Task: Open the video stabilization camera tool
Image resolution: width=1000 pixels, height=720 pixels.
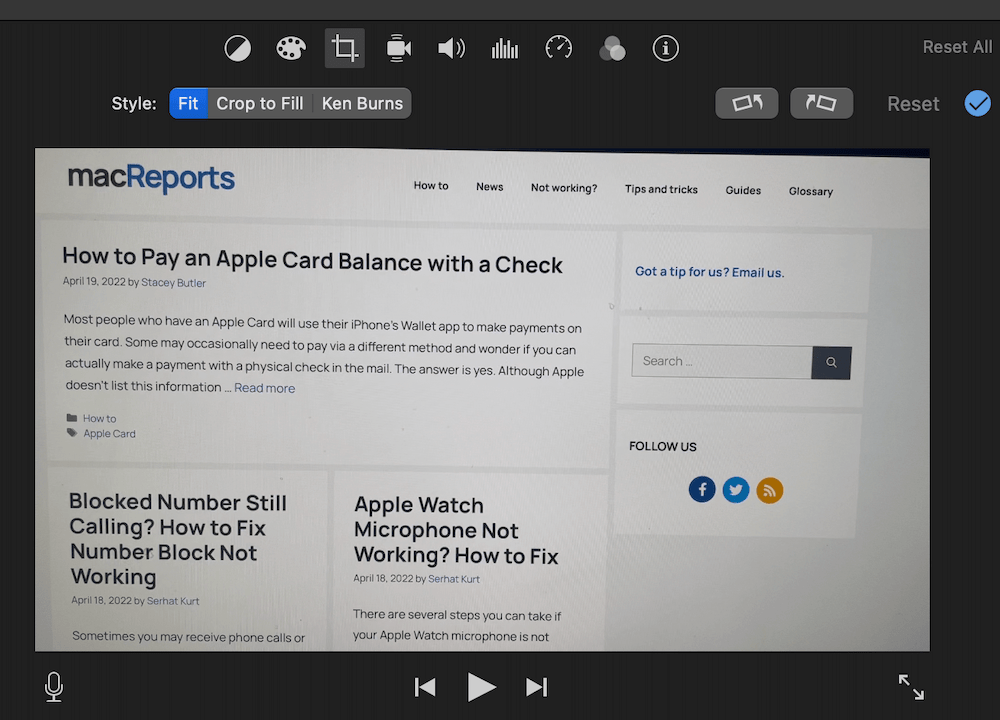Action: point(398,48)
